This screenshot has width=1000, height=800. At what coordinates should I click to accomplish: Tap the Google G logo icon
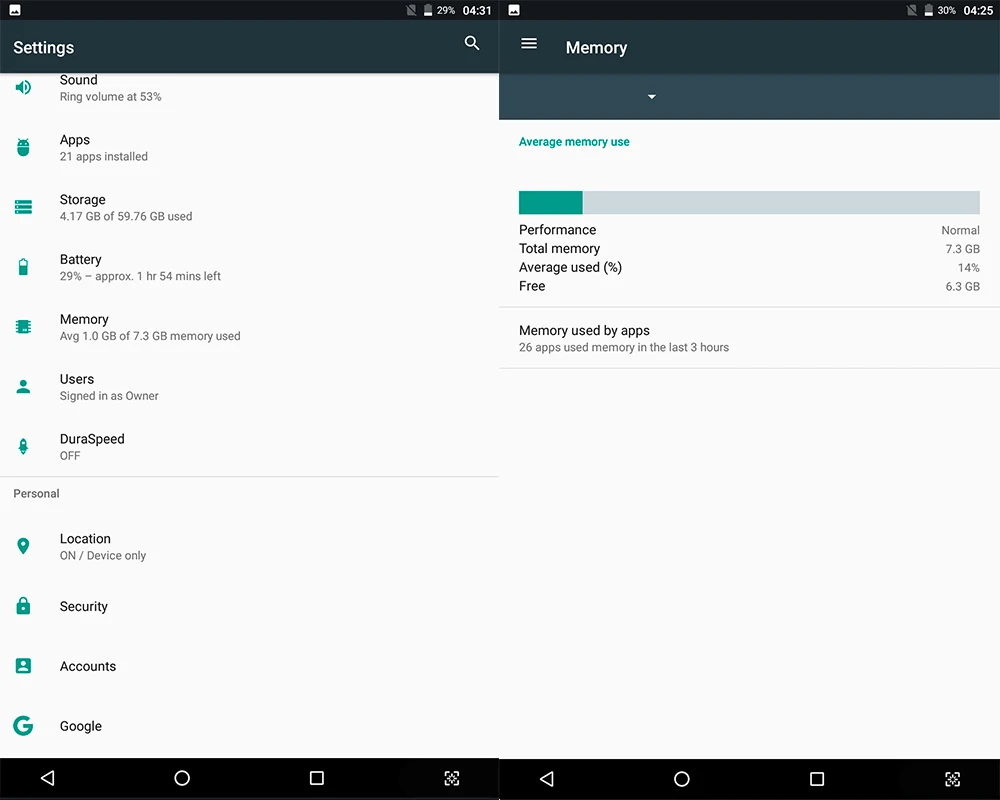click(23, 725)
